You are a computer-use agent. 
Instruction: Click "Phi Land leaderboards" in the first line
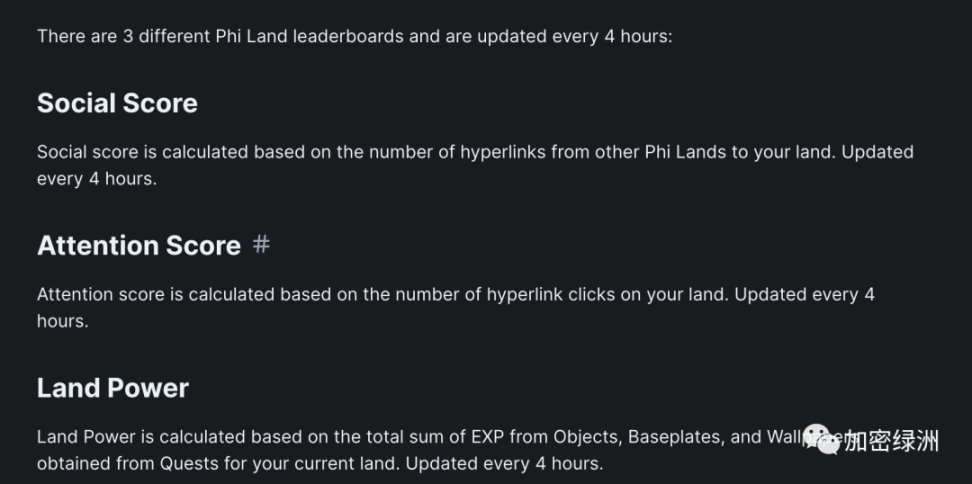310,36
